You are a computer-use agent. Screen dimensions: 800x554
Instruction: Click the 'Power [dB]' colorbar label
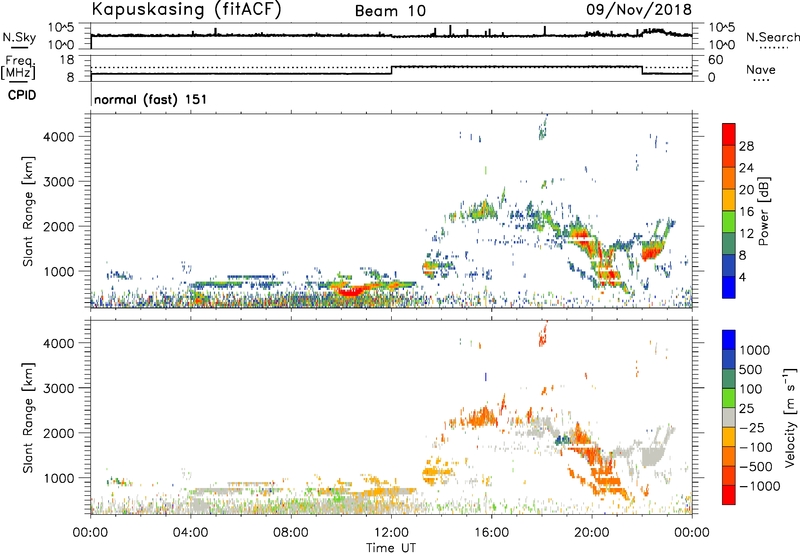[763, 211]
